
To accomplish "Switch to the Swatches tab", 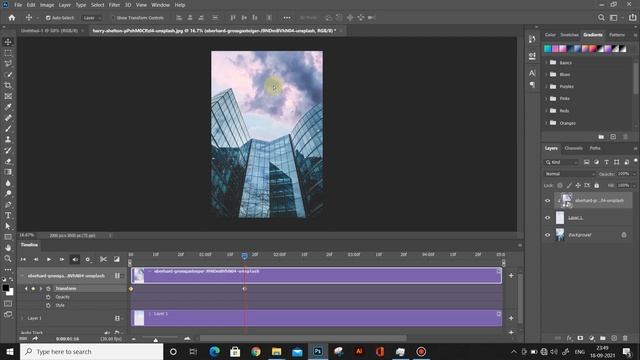I will point(569,35).
